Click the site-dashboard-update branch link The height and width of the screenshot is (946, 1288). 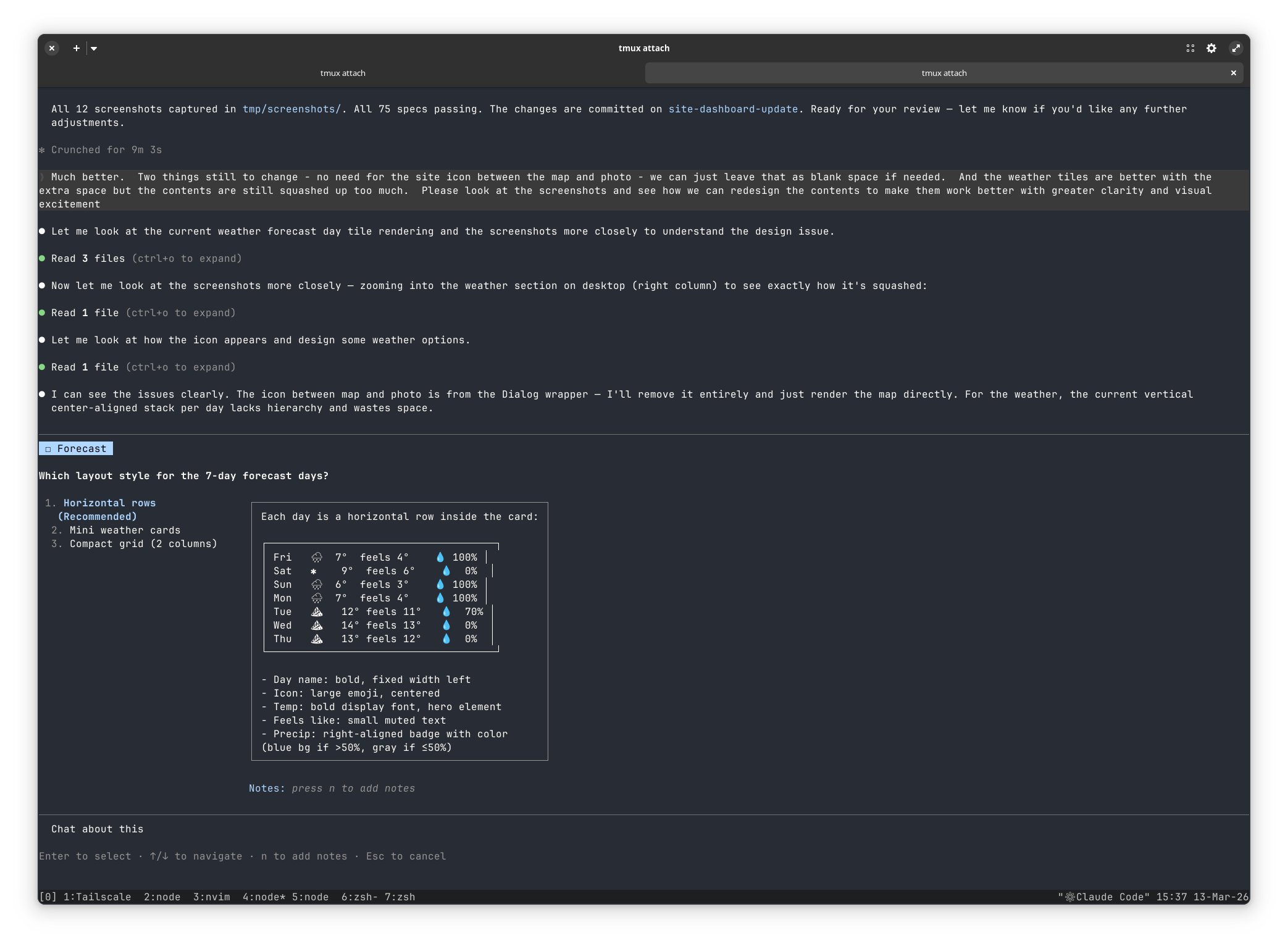(733, 109)
